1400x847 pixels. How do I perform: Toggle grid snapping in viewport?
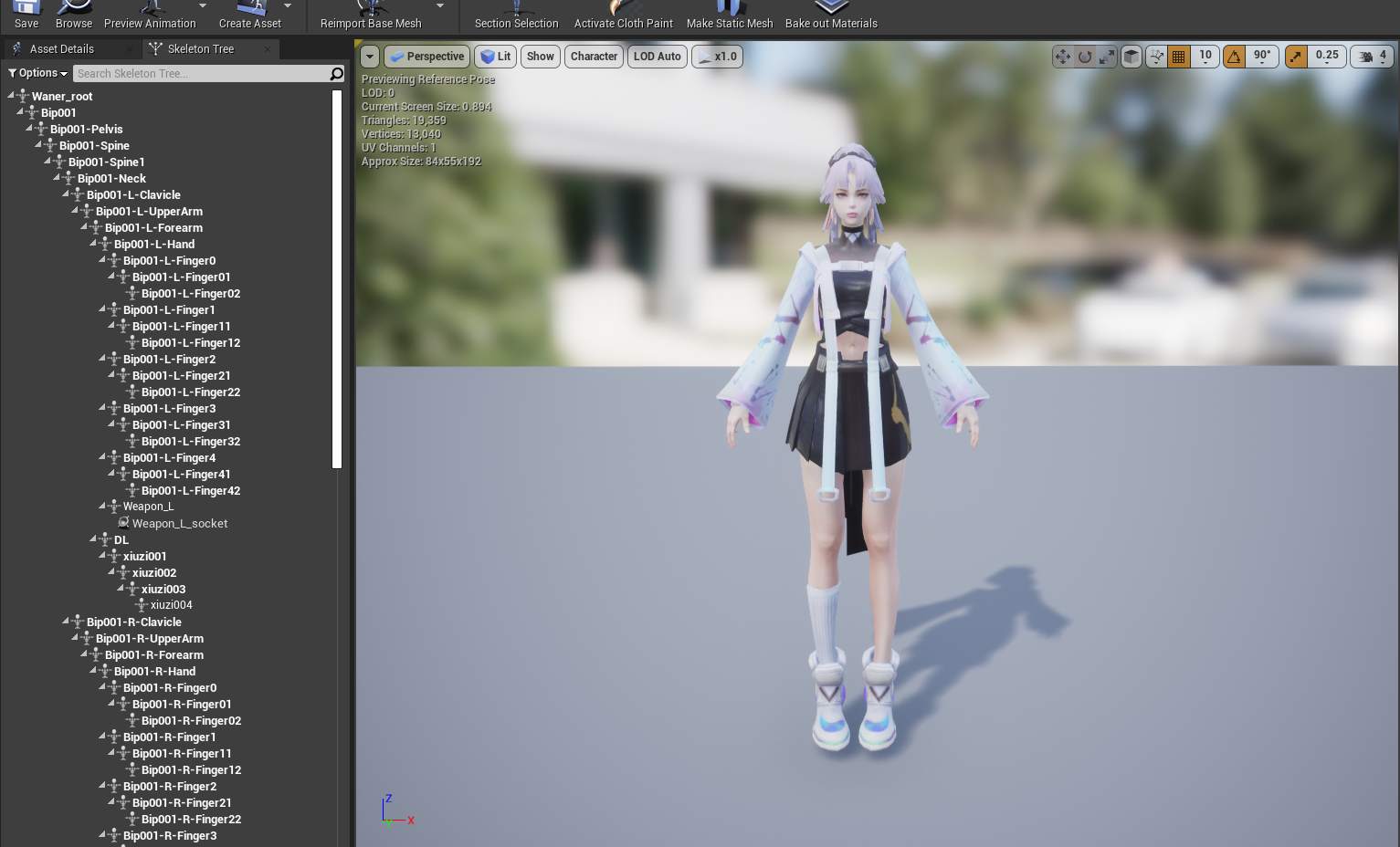tap(1179, 57)
